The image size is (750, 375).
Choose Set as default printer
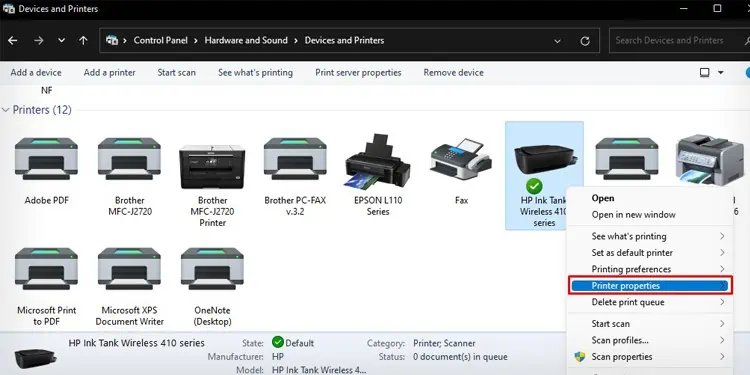coord(632,253)
